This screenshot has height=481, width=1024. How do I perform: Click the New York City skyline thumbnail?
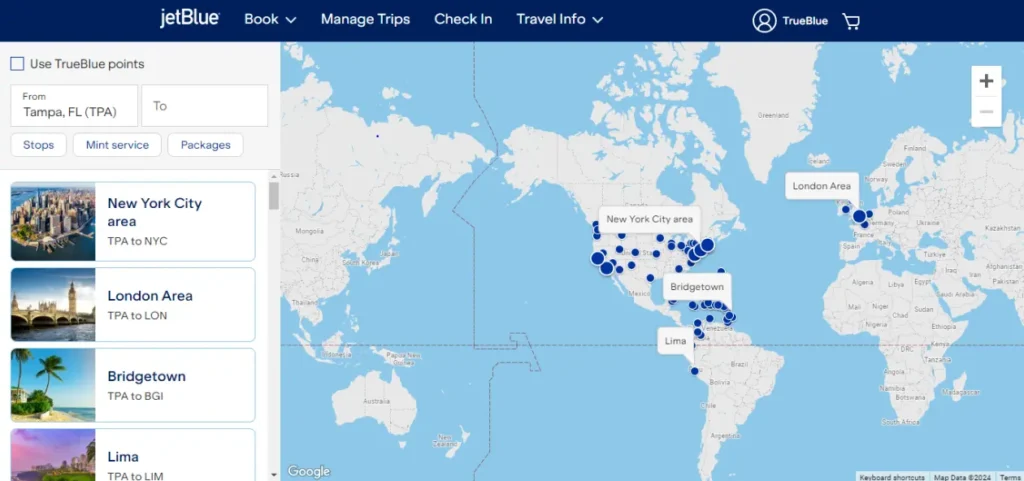pyautogui.click(x=53, y=222)
